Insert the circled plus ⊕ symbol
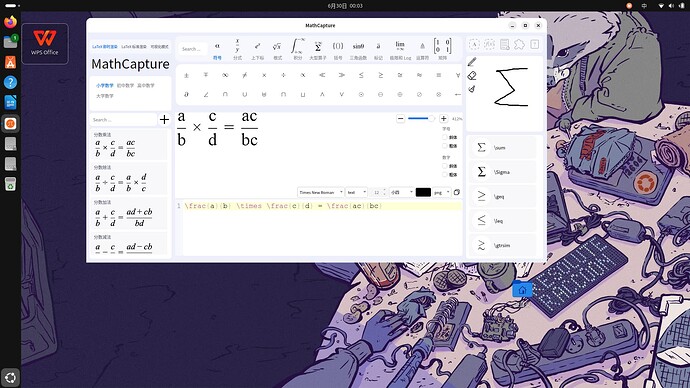Screen dimensions: 690x388 pos(400,94)
